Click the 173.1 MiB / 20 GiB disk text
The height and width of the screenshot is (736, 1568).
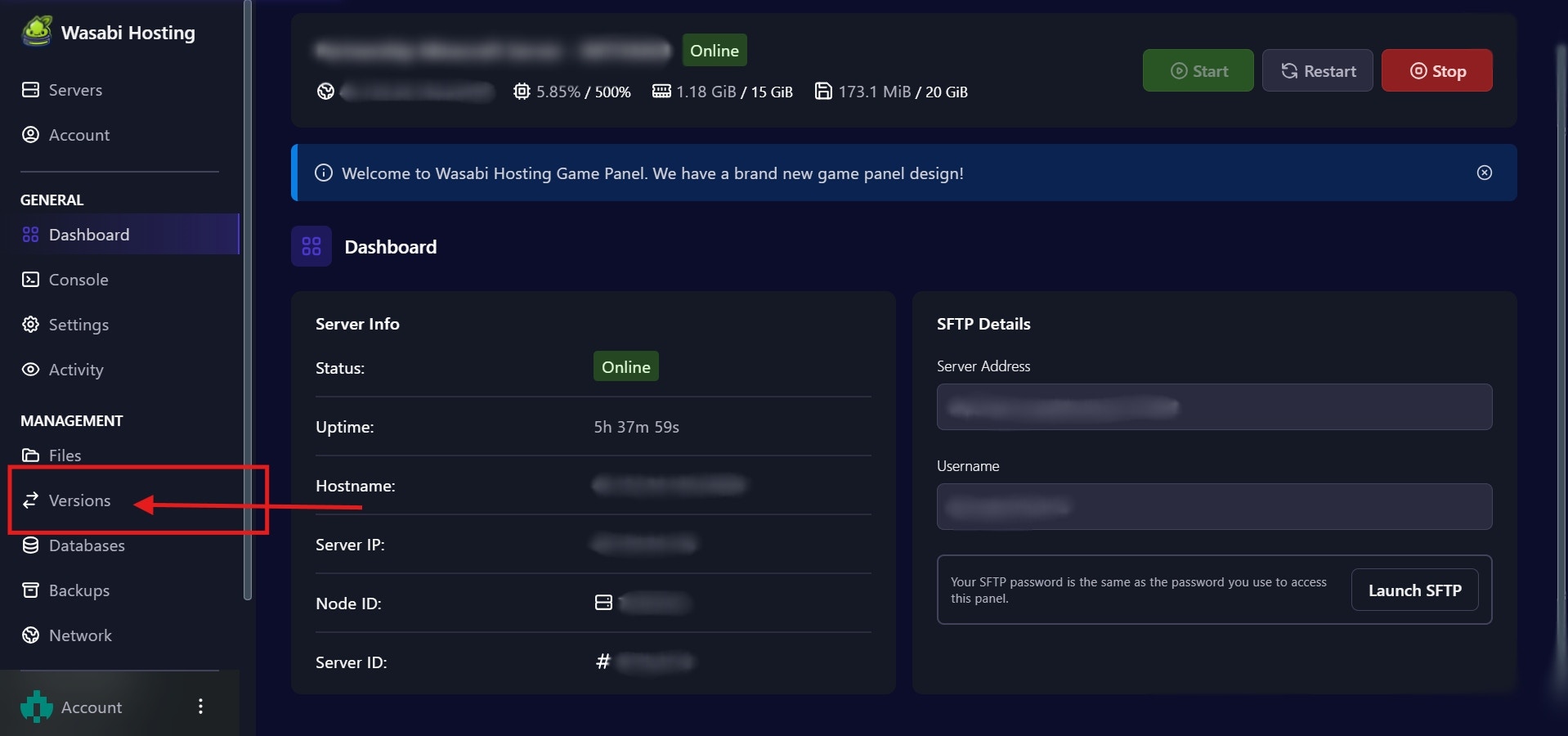[x=903, y=92]
